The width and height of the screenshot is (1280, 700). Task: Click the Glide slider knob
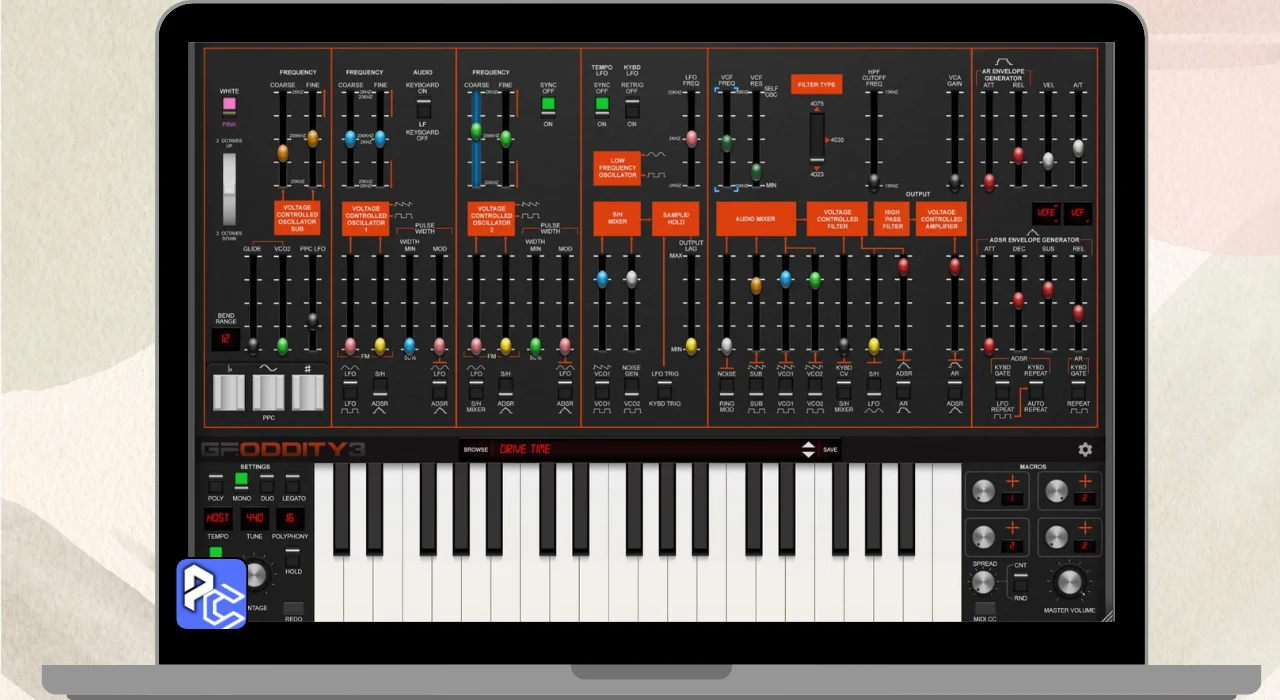pyautogui.click(x=253, y=346)
